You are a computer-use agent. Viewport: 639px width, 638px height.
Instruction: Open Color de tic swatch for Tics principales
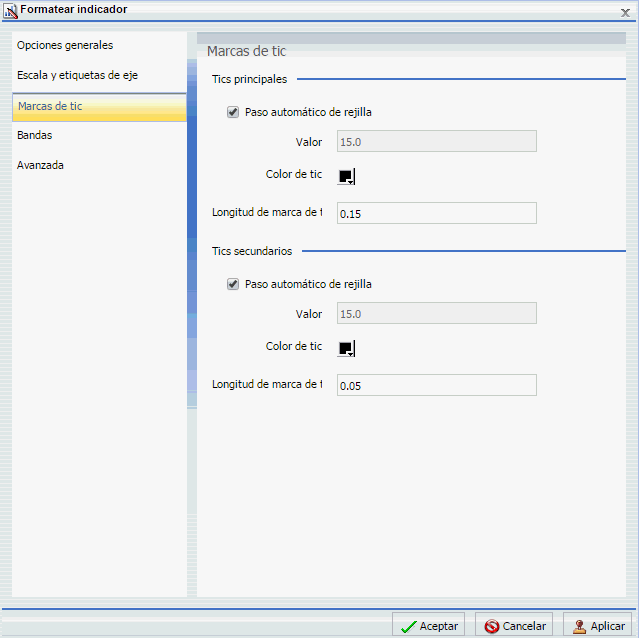(346, 176)
